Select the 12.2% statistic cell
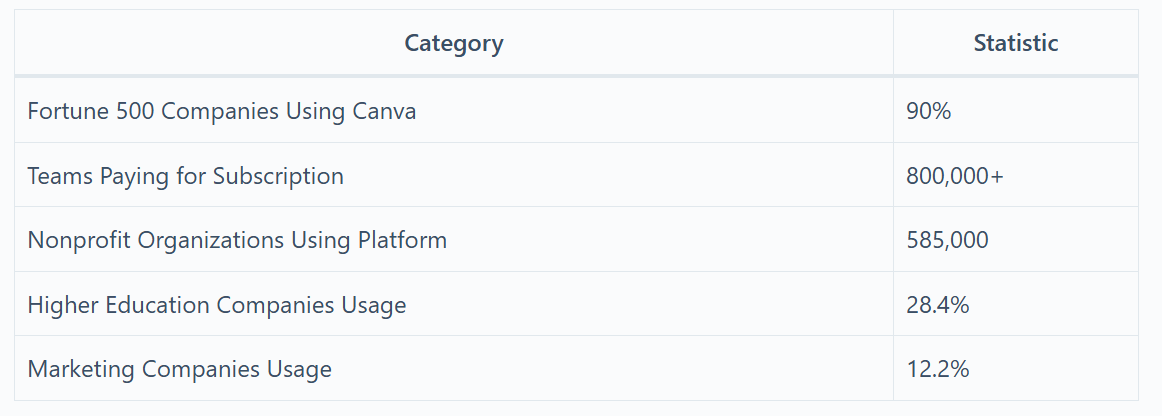Screen dimensions: 1162x416 click(x=1015, y=369)
